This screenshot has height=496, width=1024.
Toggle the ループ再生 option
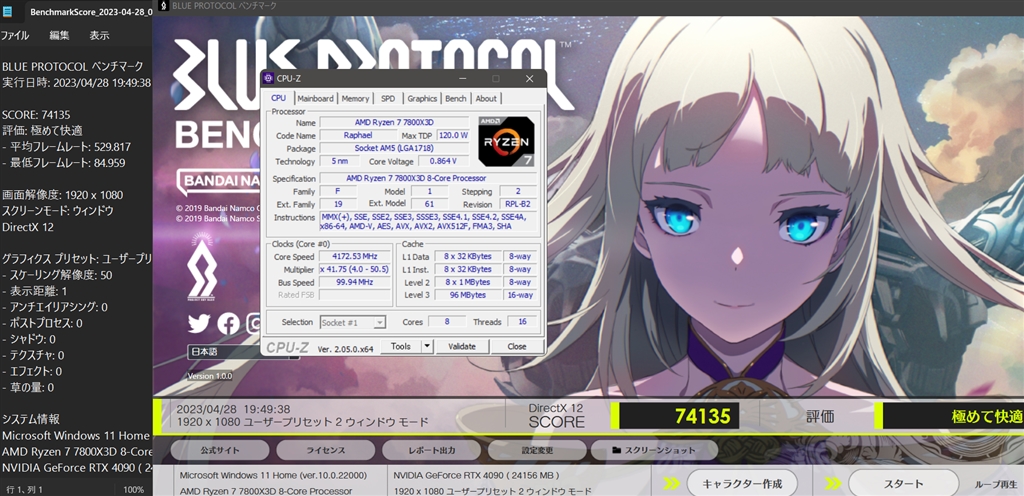(996, 484)
